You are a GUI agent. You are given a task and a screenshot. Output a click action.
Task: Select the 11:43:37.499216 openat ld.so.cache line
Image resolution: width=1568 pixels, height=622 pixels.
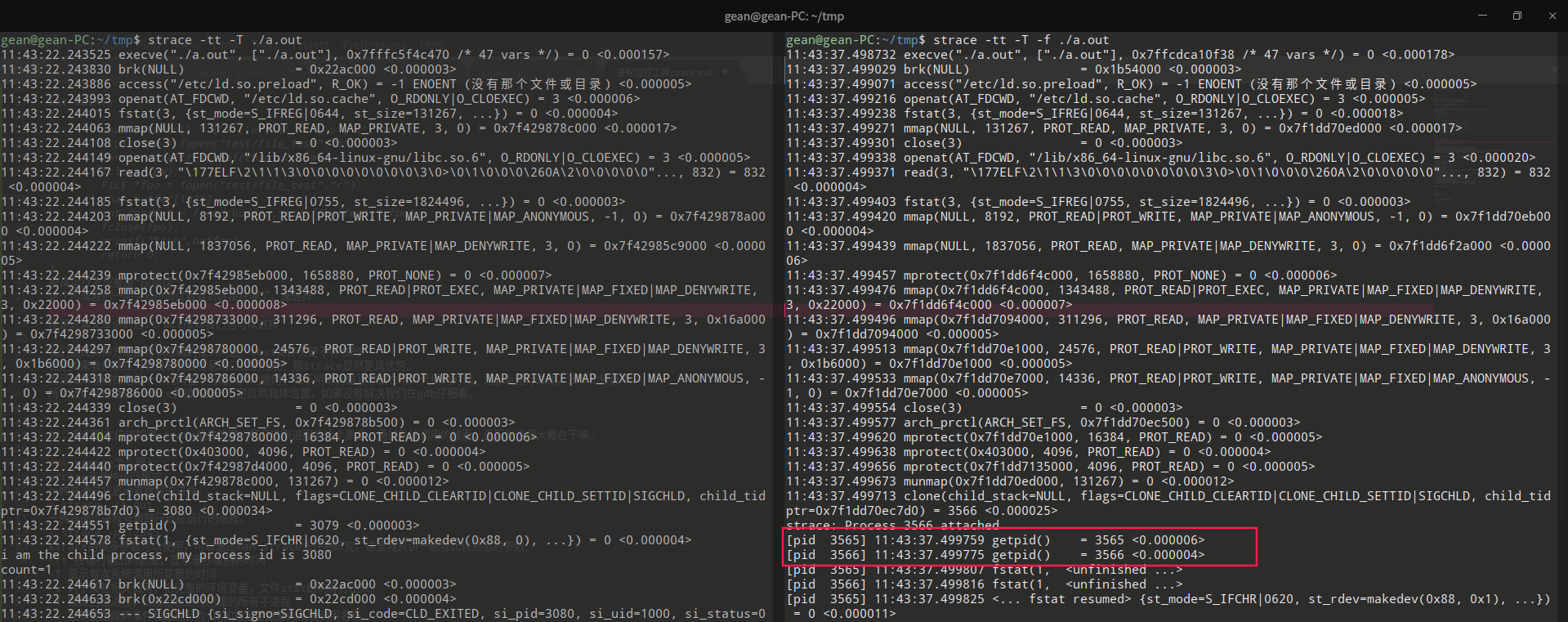(x=1106, y=99)
